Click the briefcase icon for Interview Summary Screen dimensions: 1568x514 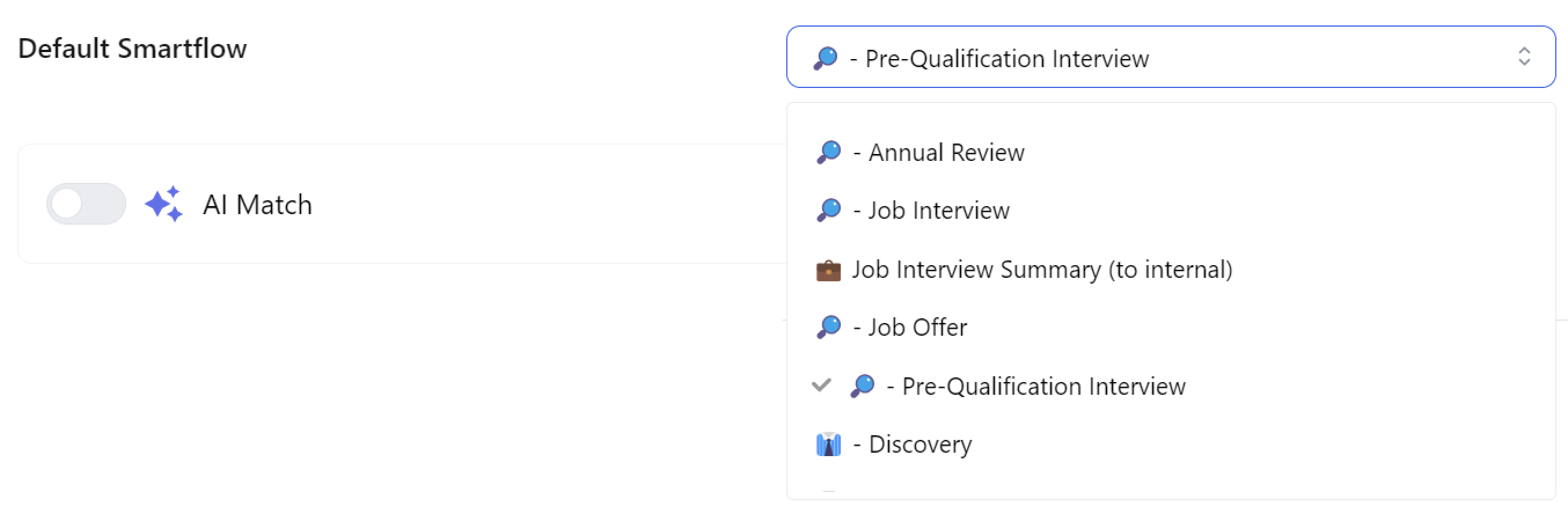(828, 270)
